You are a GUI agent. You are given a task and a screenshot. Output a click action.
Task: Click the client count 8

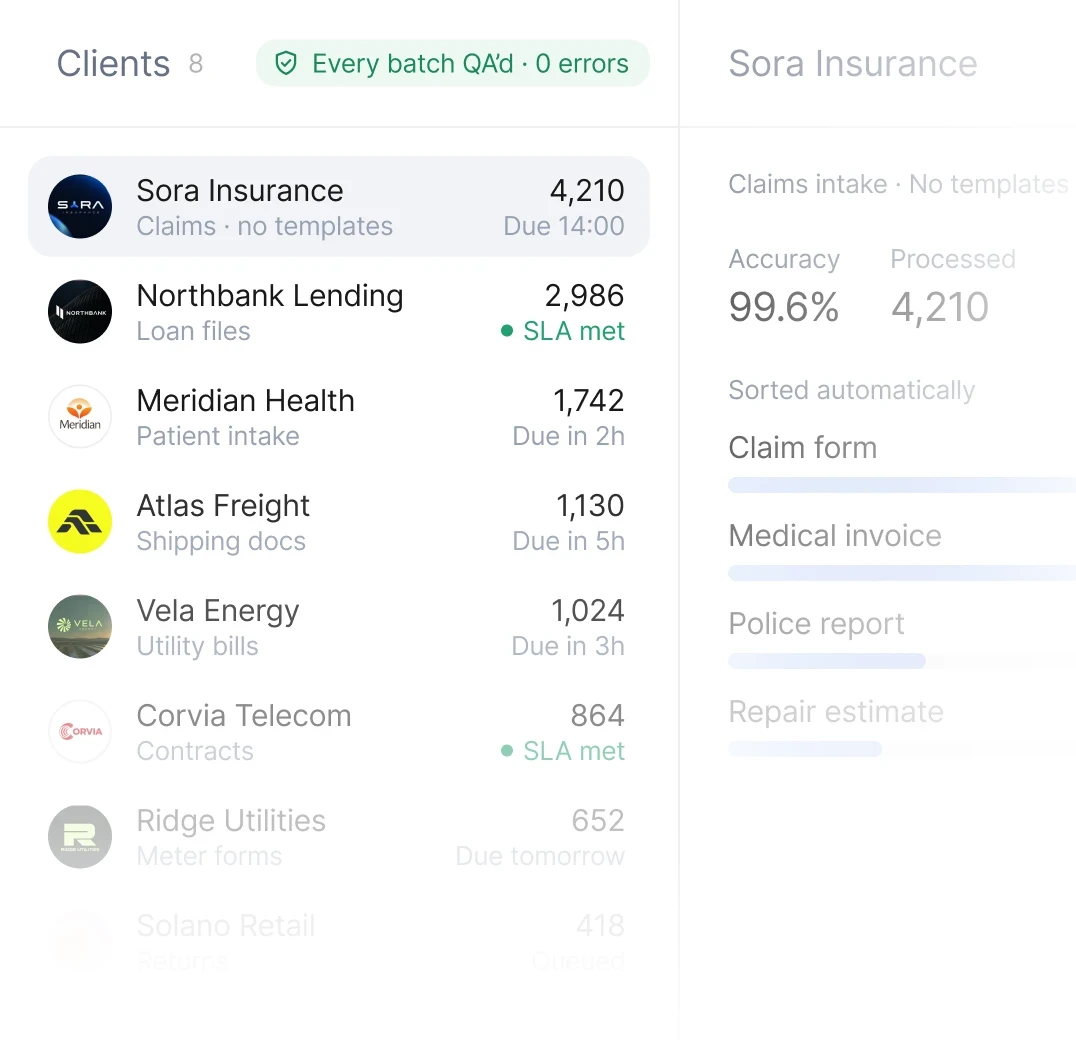point(196,64)
